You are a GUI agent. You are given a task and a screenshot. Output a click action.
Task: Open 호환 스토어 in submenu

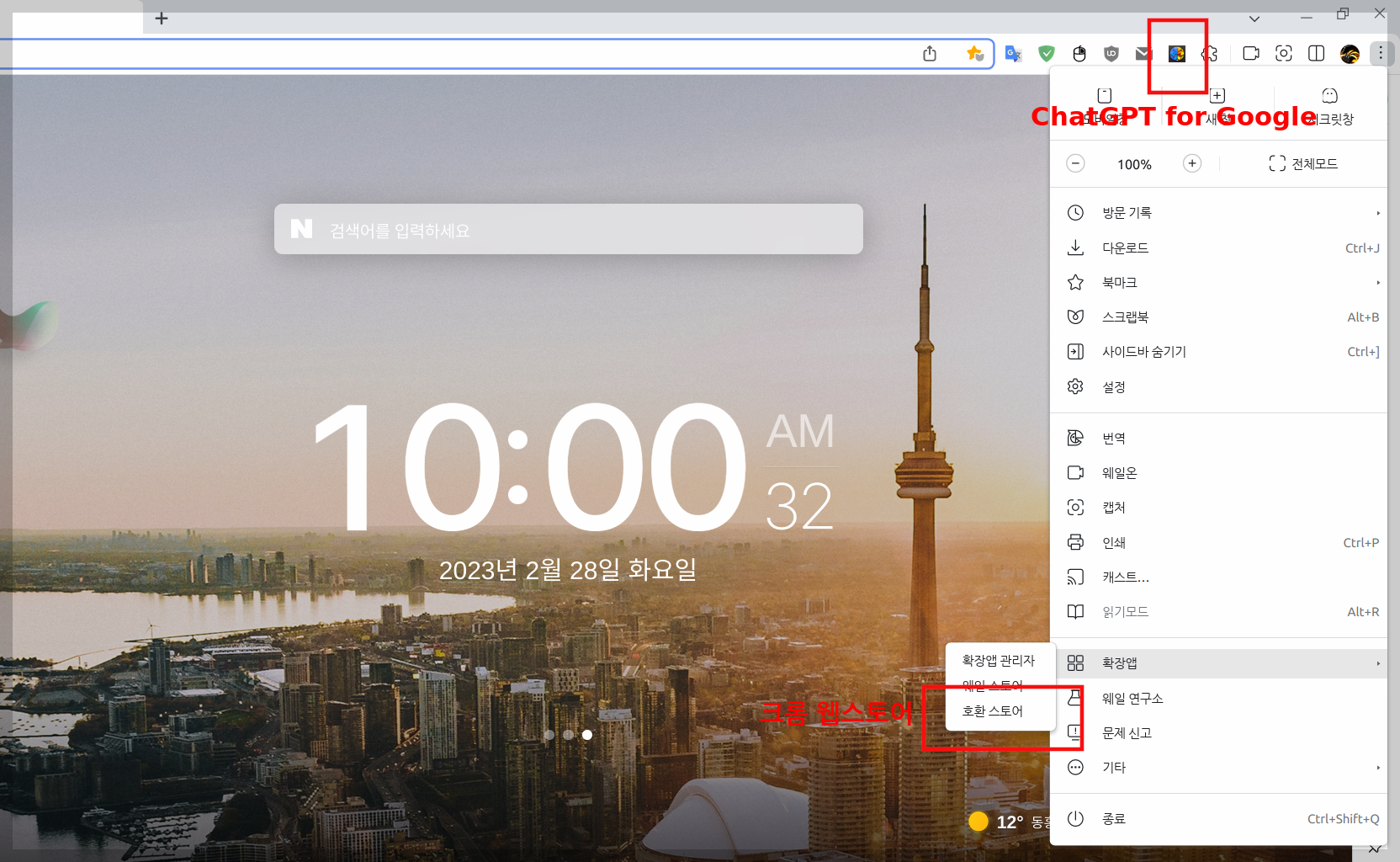pos(1000,710)
